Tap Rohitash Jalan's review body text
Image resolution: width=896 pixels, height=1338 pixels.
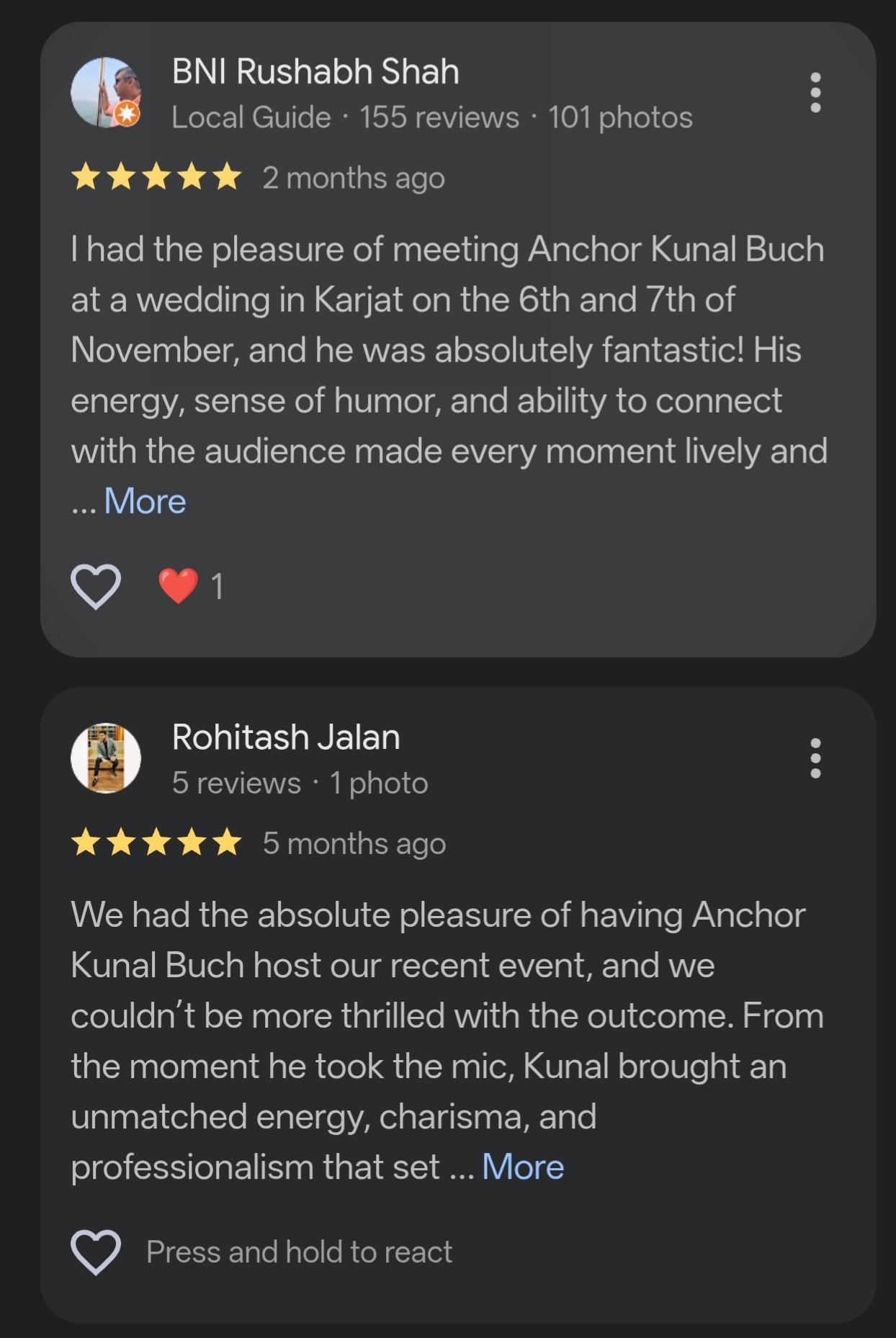(447, 1015)
